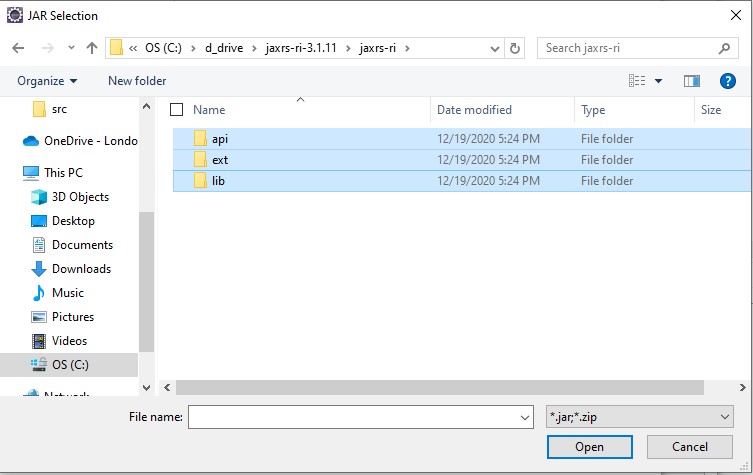Go to Downloads in the sidebar
This screenshot has height=475, width=753.
[71, 269]
